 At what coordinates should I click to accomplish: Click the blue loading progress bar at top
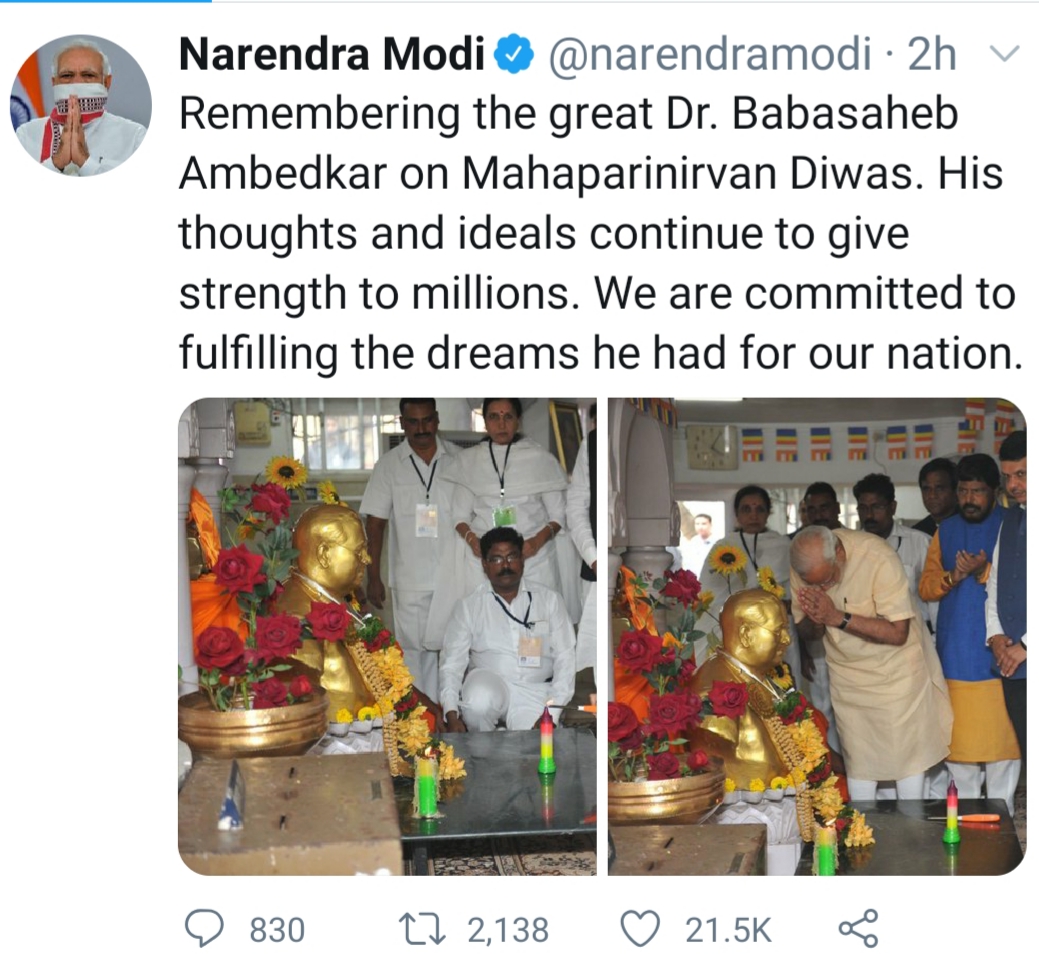tap(106, 1)
